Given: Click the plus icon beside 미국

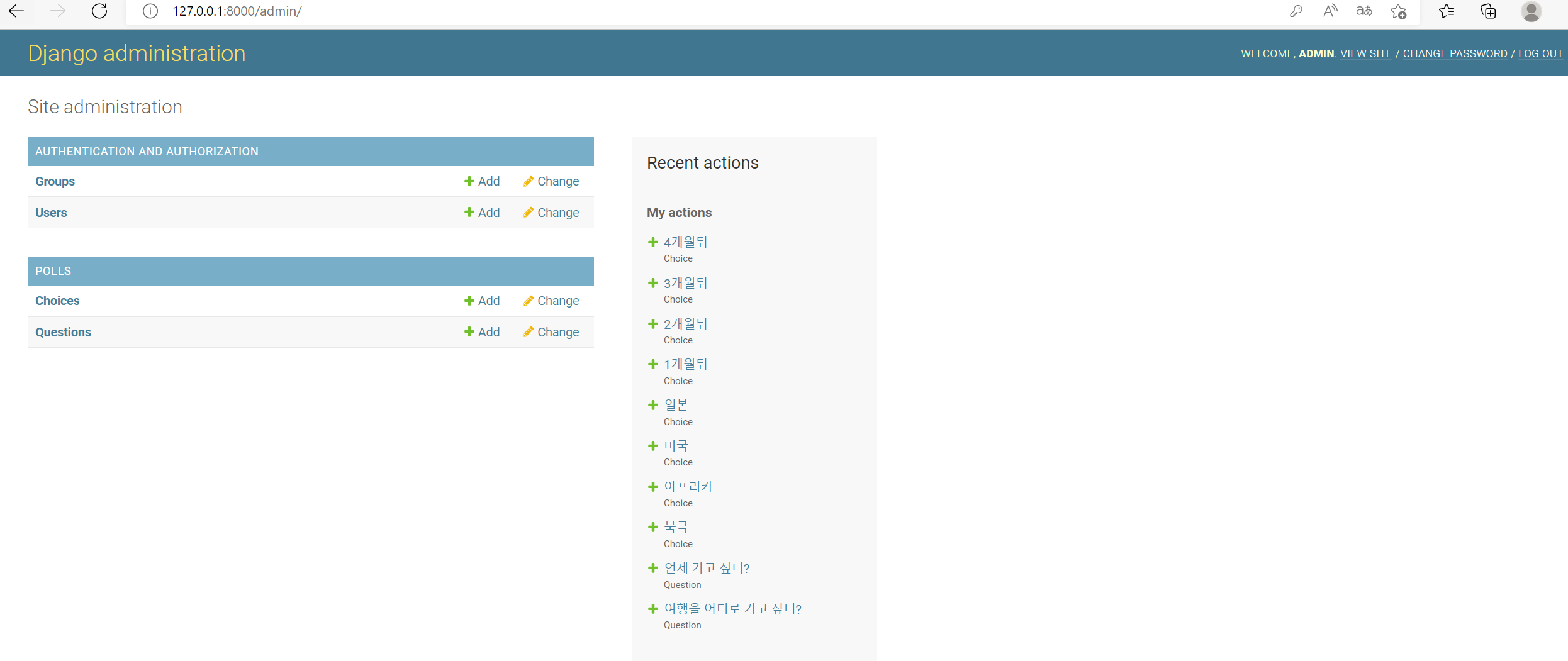Looking at the screenshot, I should (653, 446).
